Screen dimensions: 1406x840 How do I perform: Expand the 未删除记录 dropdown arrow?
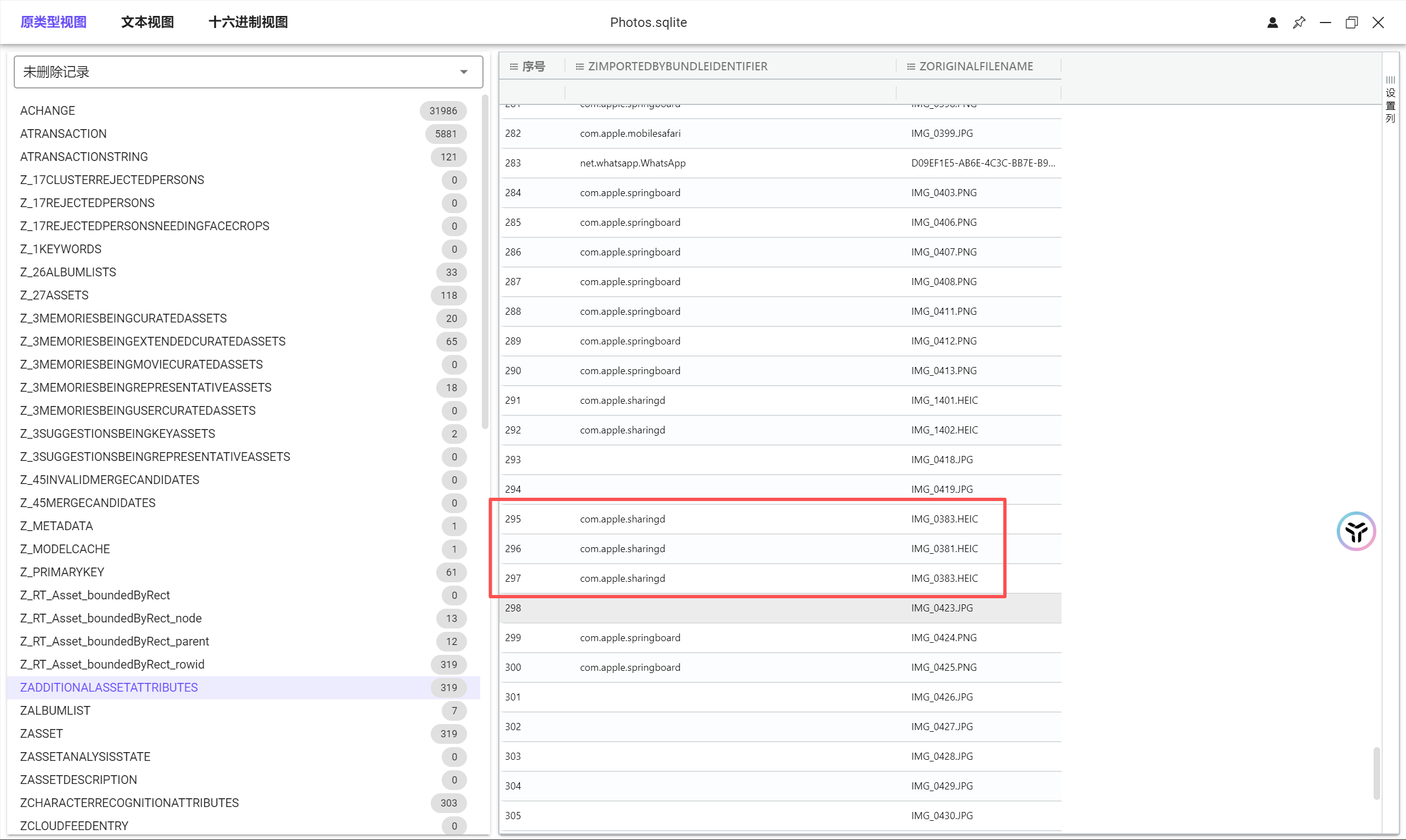click(464, 72)
